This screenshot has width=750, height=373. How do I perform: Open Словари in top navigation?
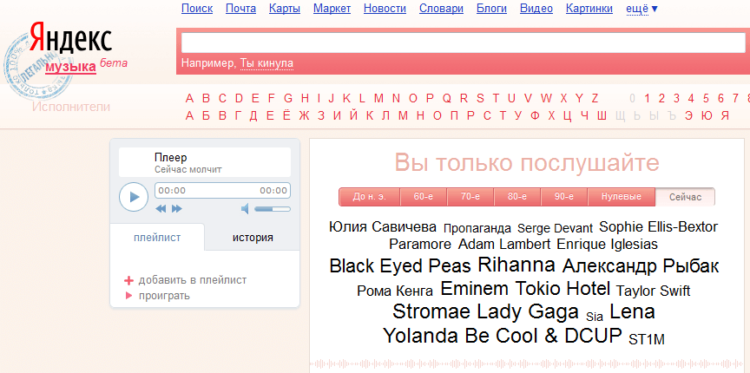click(x=441, y=9)
